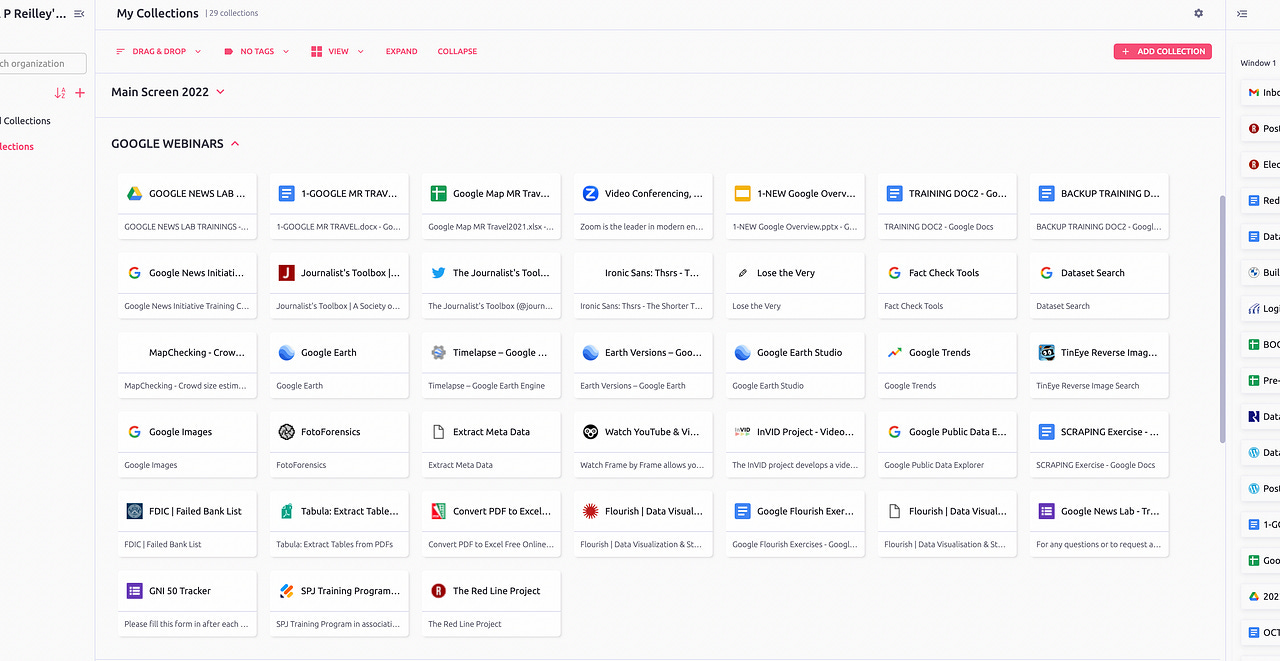
Task: Open the Convert PDF to Excel card
Action: coord(491,523)
